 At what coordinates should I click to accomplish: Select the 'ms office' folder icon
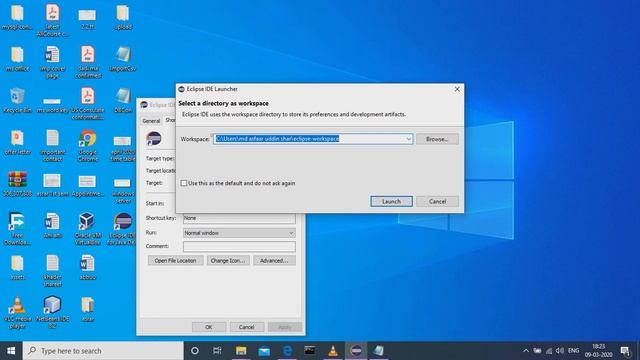[x=17, y=59]
